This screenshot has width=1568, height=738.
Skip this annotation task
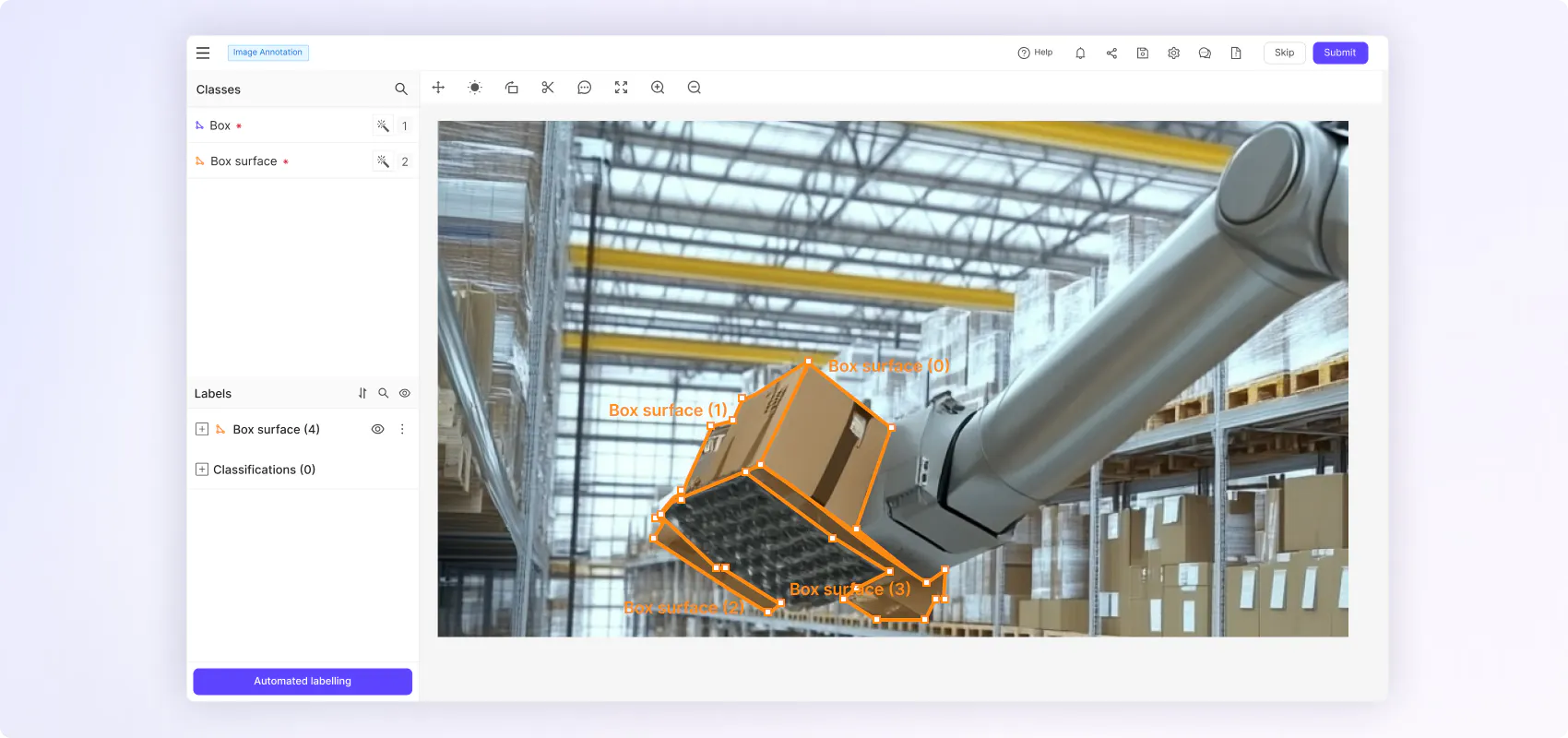click(1284, 53)
